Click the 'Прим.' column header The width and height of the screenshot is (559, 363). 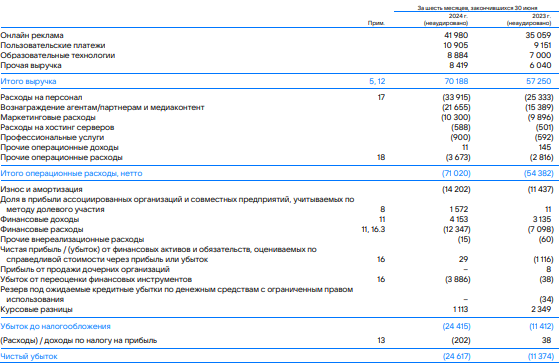pos(376,23)
